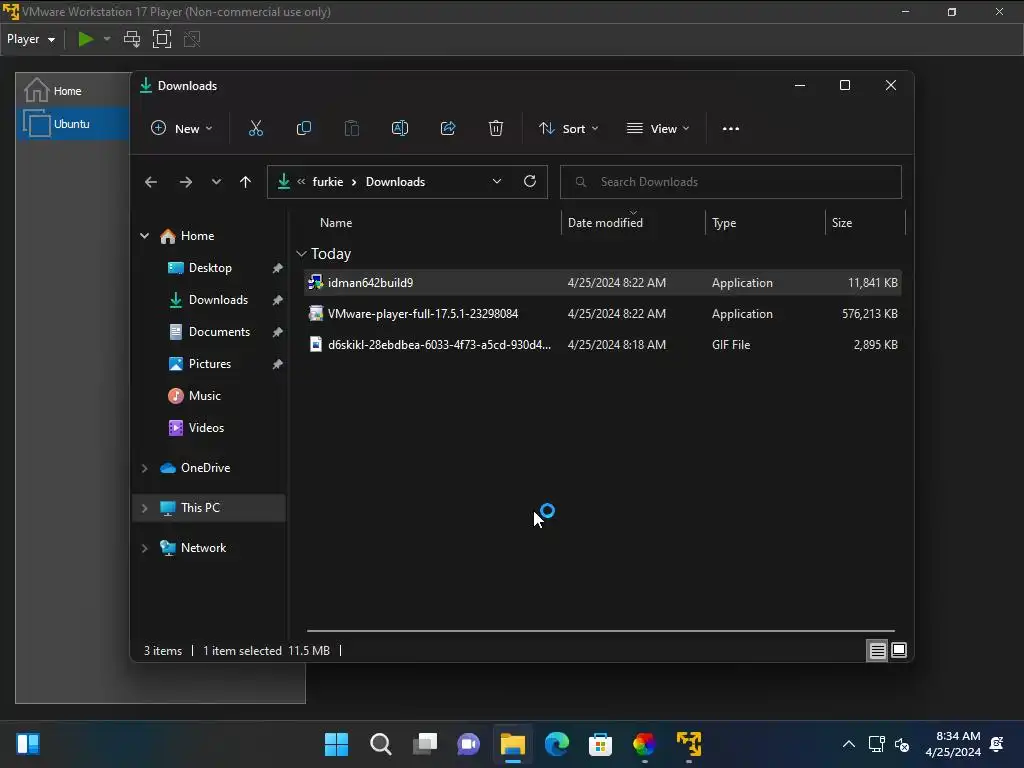Open the Windows Start button on taskbar
The height and width of the screenshot is (768, 1024).
pyautogui.click(x=336, y=744)
